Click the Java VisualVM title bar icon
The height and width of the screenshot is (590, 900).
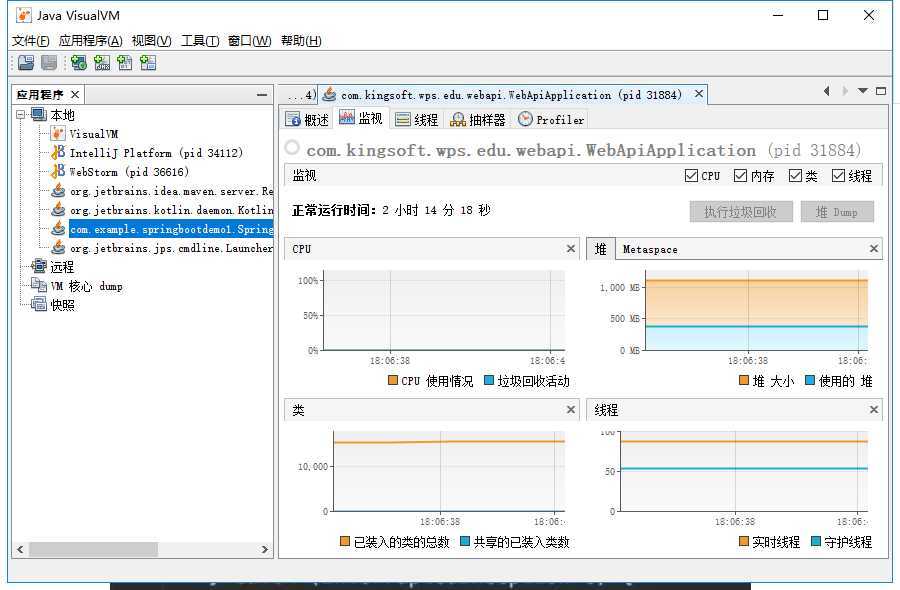tap(24, 15)
